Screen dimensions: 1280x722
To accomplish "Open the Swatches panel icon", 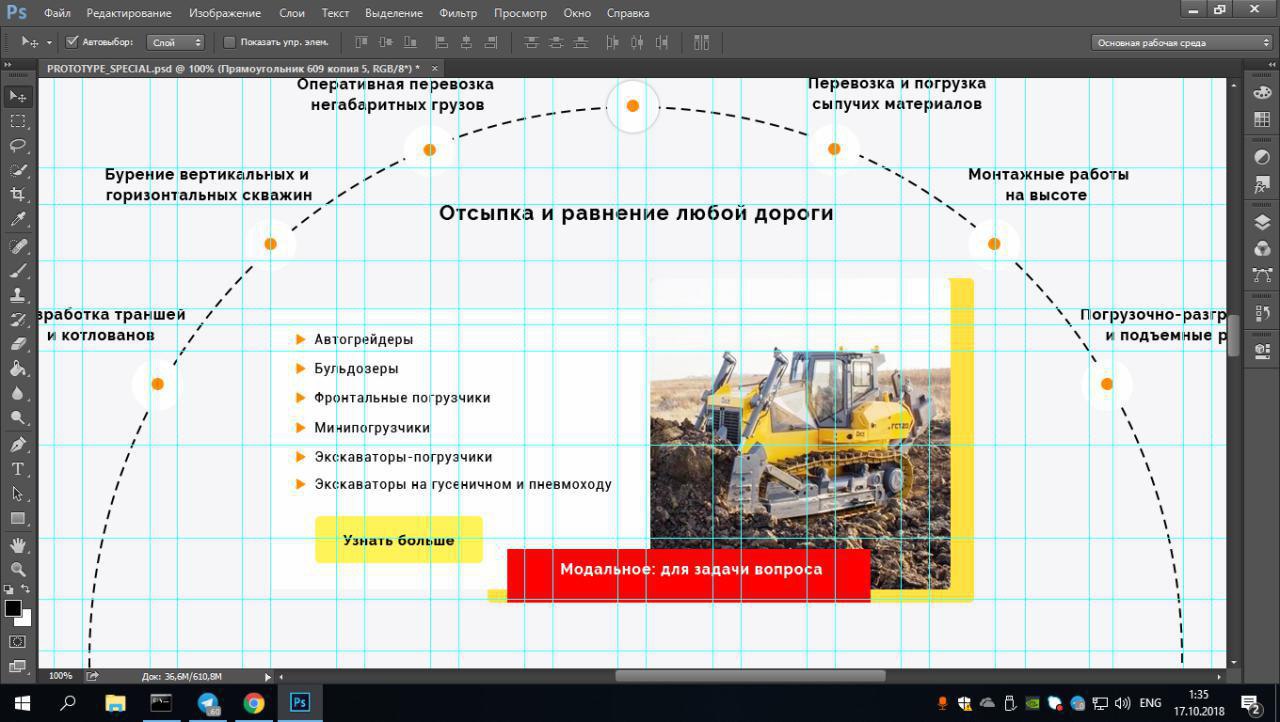I will tap(1262, 119).
